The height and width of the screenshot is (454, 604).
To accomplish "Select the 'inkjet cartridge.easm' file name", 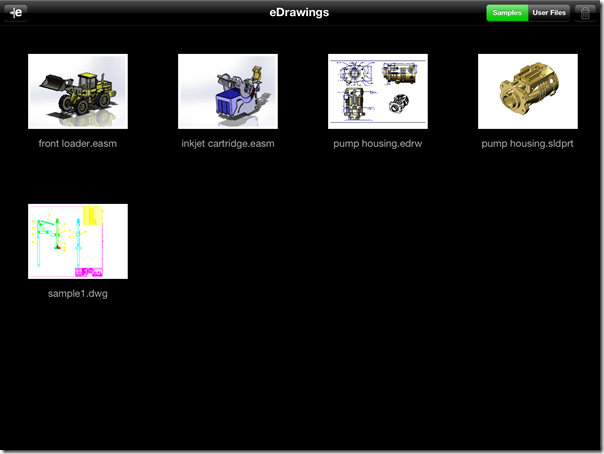I will click(x=228, y=144).
